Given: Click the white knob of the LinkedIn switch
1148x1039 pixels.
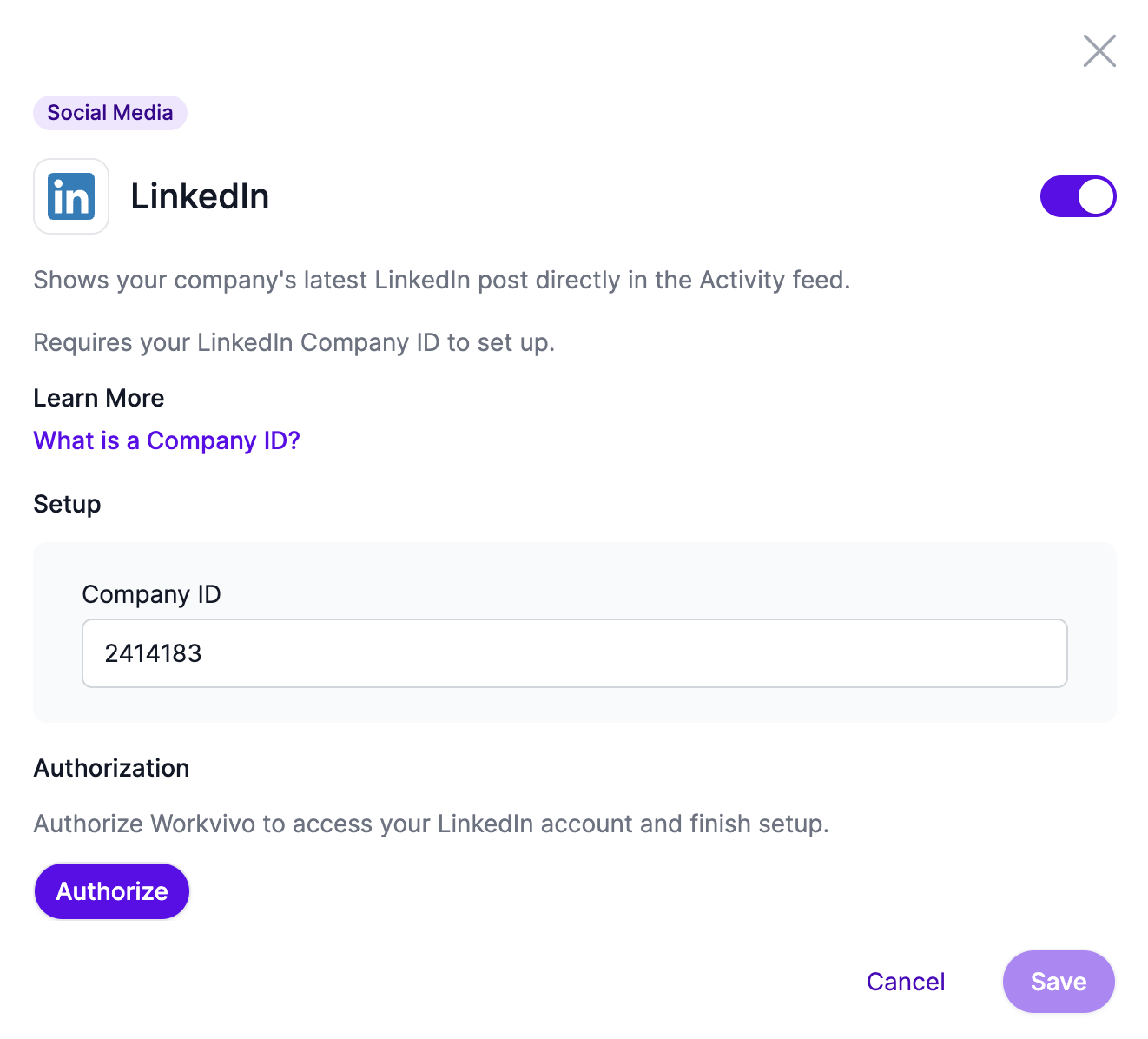Looking at the screenshot, I should (x=1096, y=196).
